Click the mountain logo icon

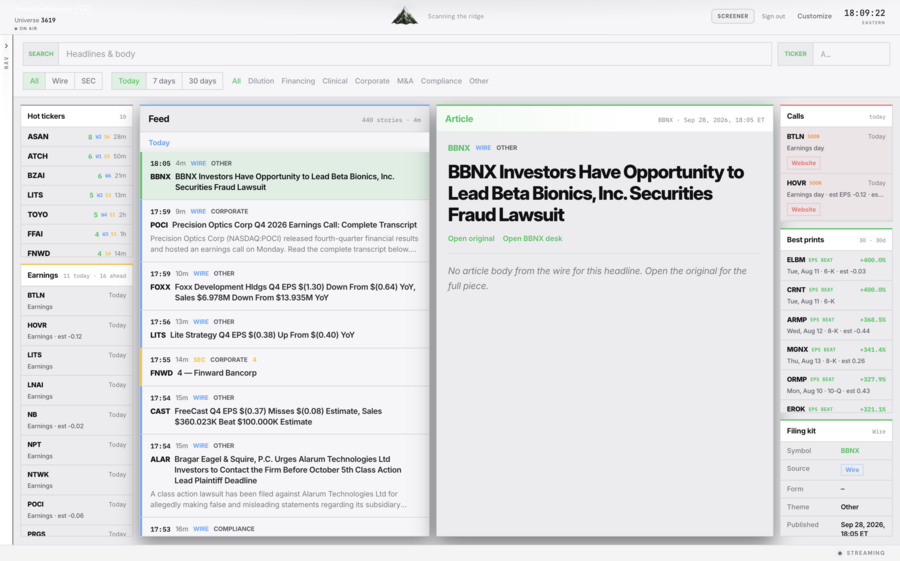click(405, 16)
